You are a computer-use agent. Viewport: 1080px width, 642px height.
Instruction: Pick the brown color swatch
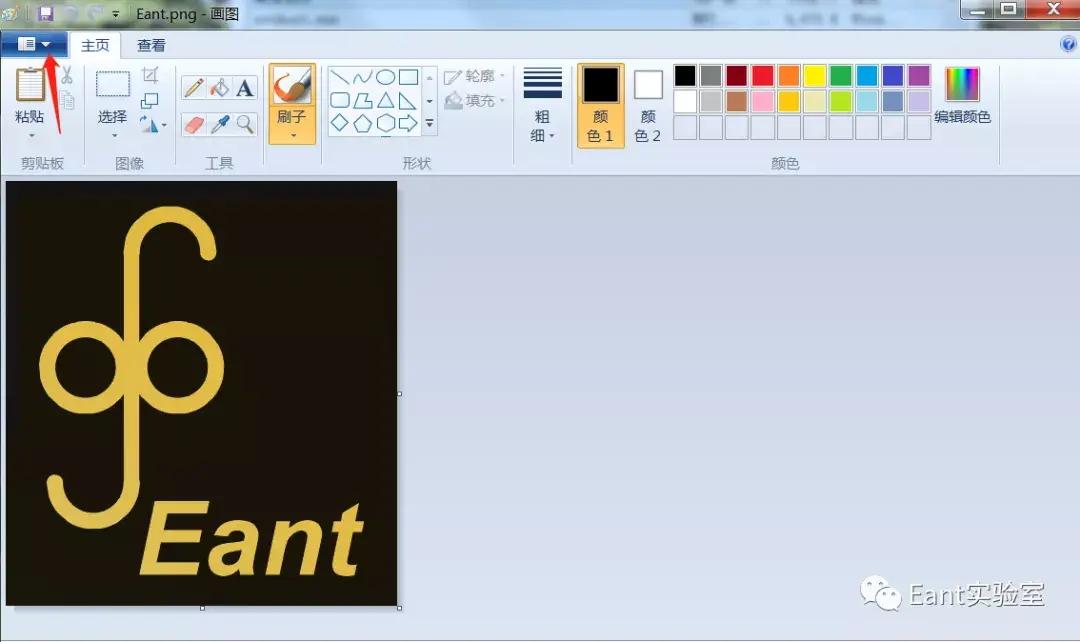click(736, 101)
